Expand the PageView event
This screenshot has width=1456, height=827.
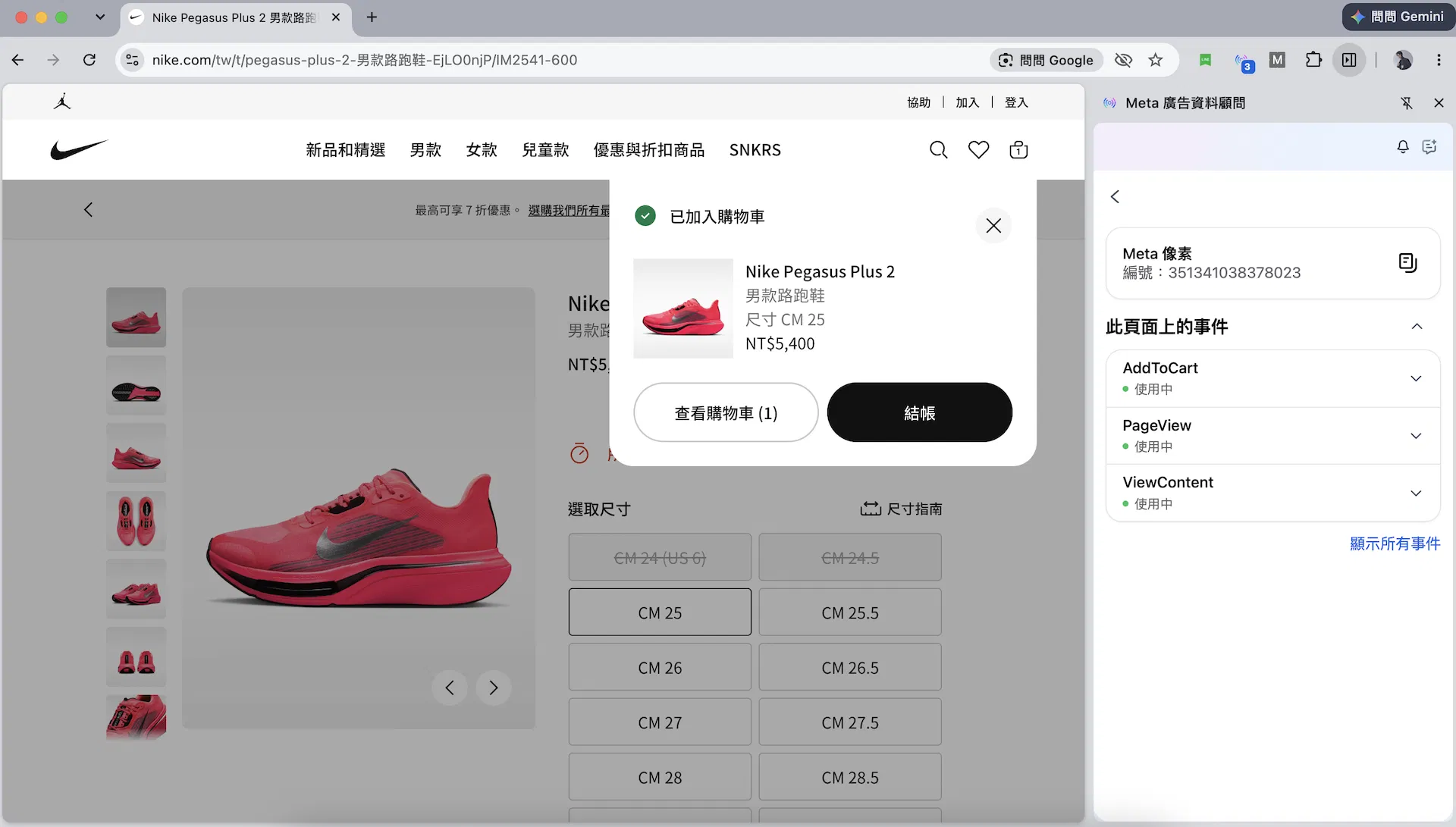tap(1416, 436)
